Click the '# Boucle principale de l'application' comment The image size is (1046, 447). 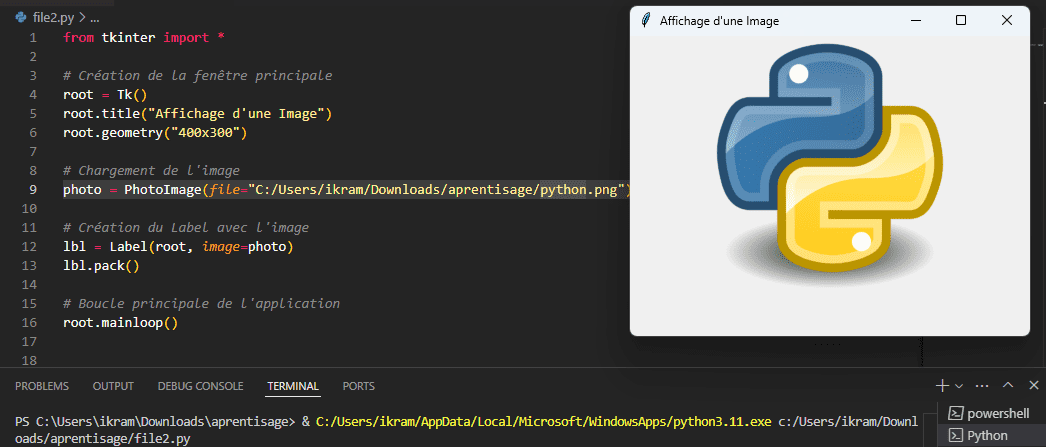[x=201, y=304]
